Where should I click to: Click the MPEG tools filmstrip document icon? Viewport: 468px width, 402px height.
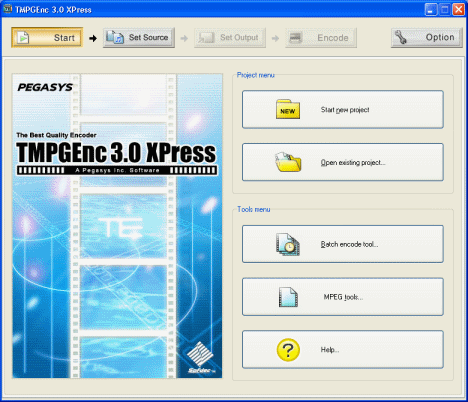tap(288, 297)
